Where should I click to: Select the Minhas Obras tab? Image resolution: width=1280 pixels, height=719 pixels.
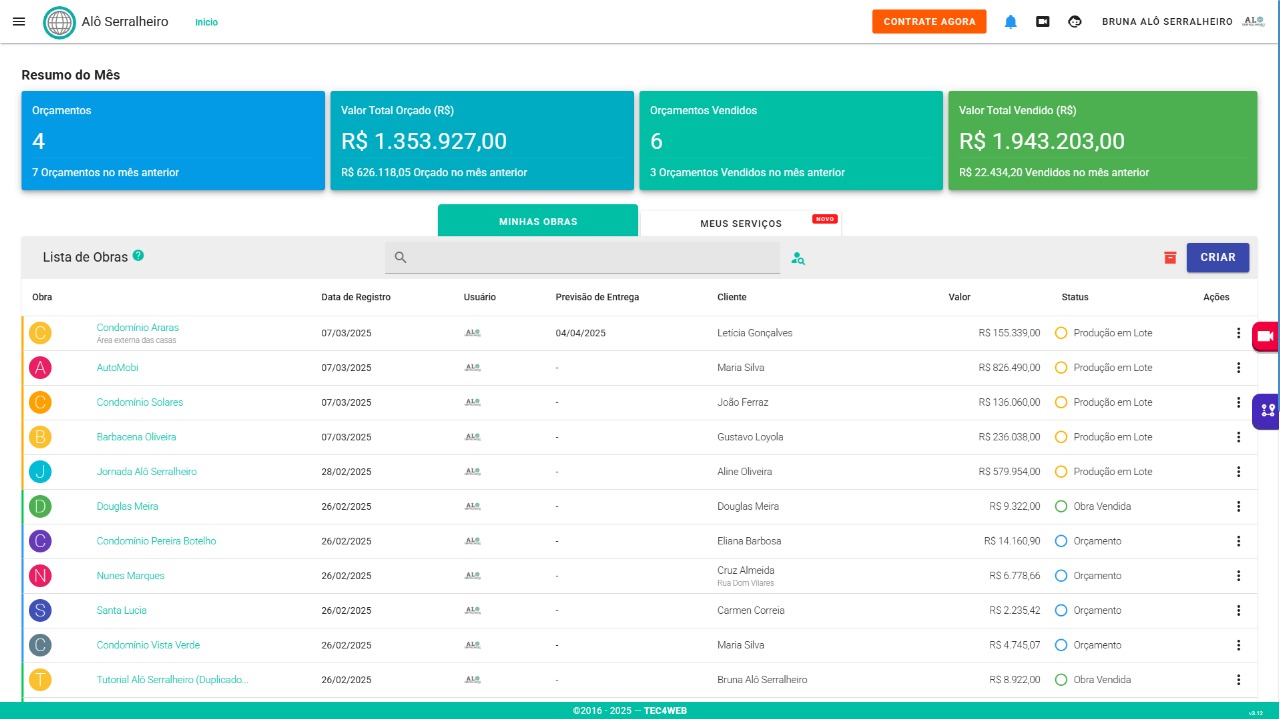(538, 221)
